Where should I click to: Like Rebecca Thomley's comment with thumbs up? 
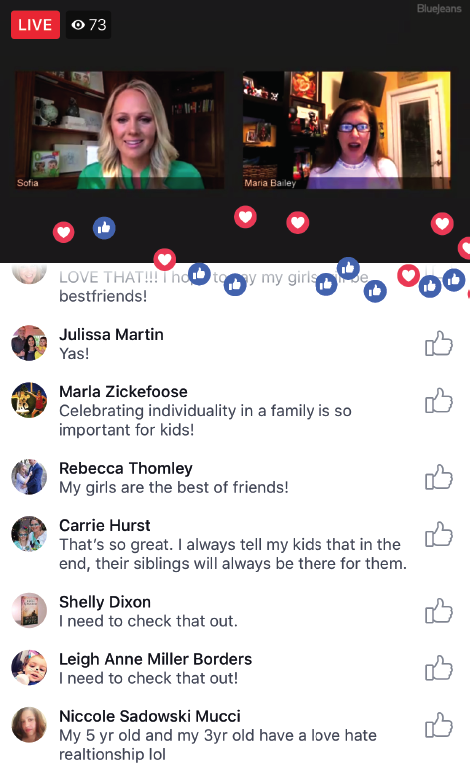pos(439,477)
